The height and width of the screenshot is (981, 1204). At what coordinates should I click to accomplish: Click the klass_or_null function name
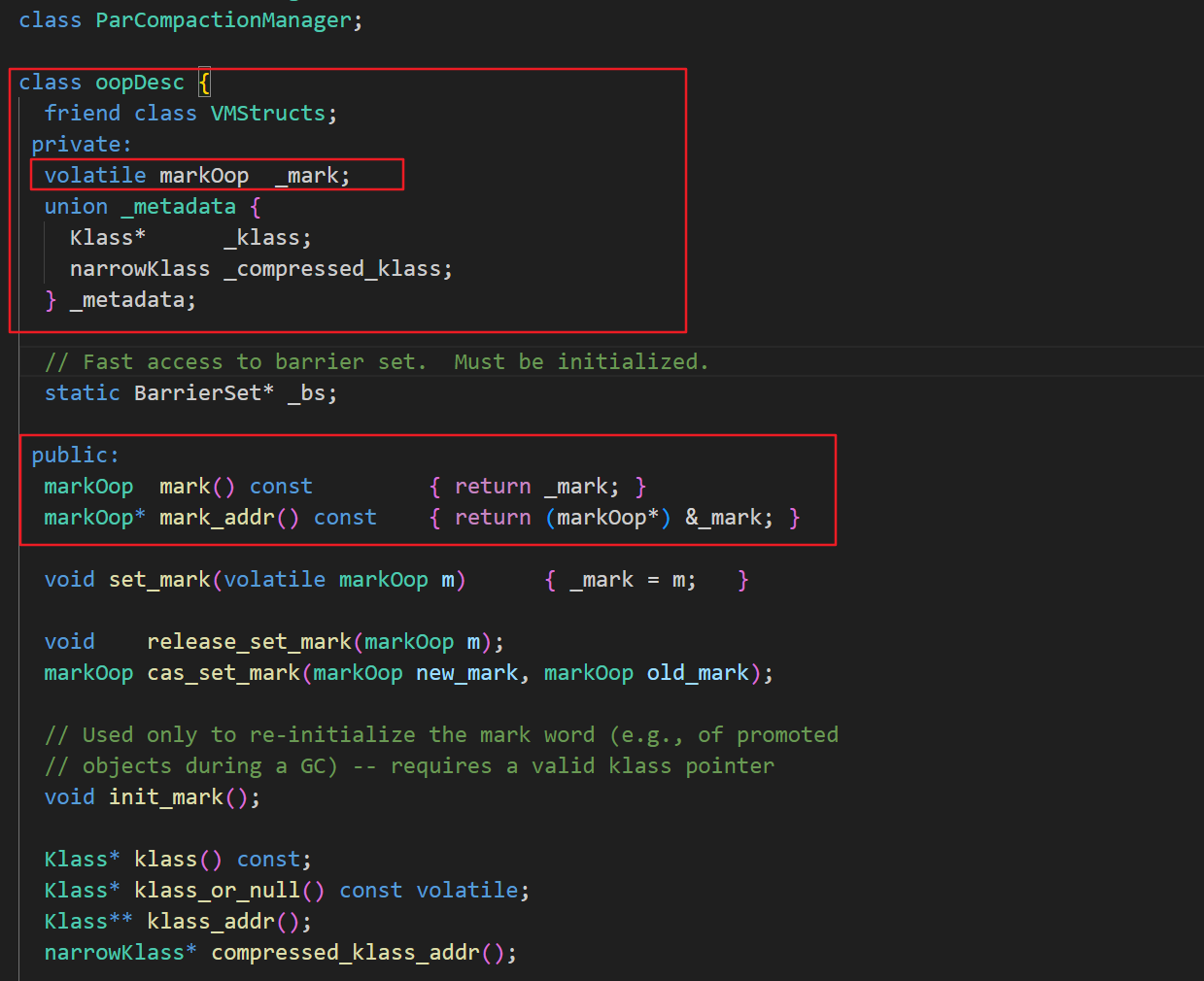(217, 891)
